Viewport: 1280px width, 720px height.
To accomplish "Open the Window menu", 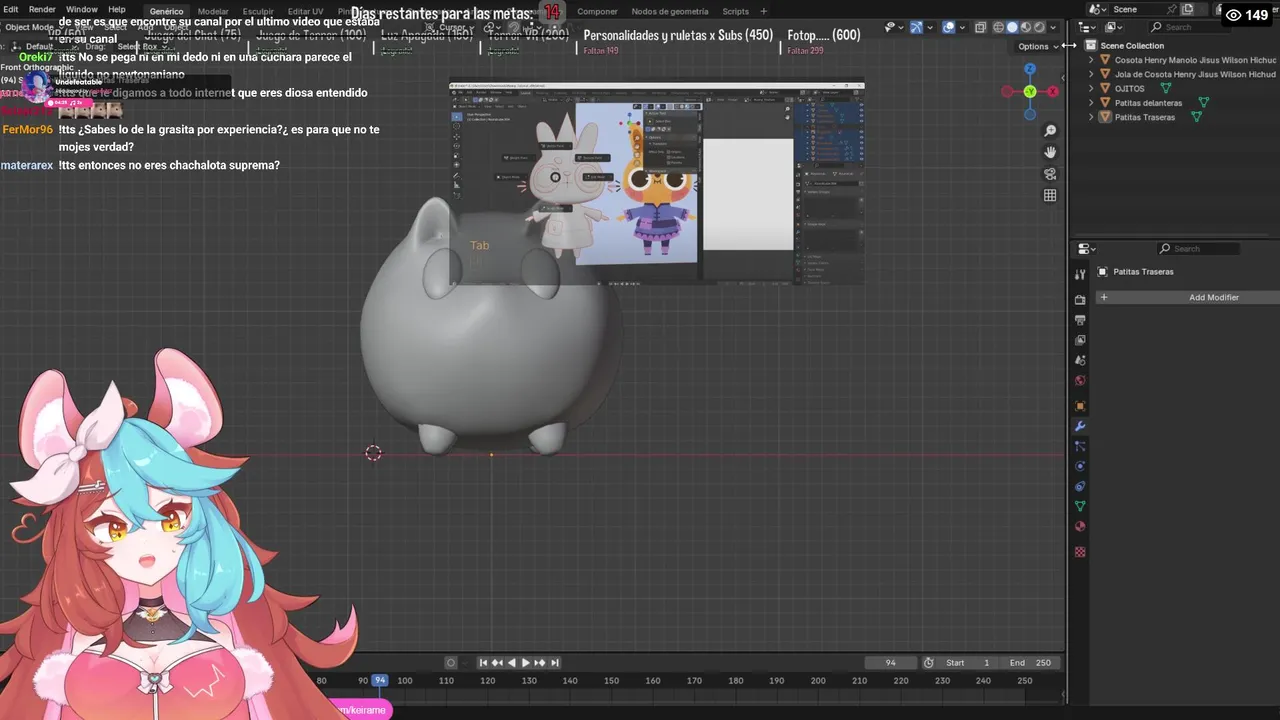I will pyautogui.click(x=82, y=9).
